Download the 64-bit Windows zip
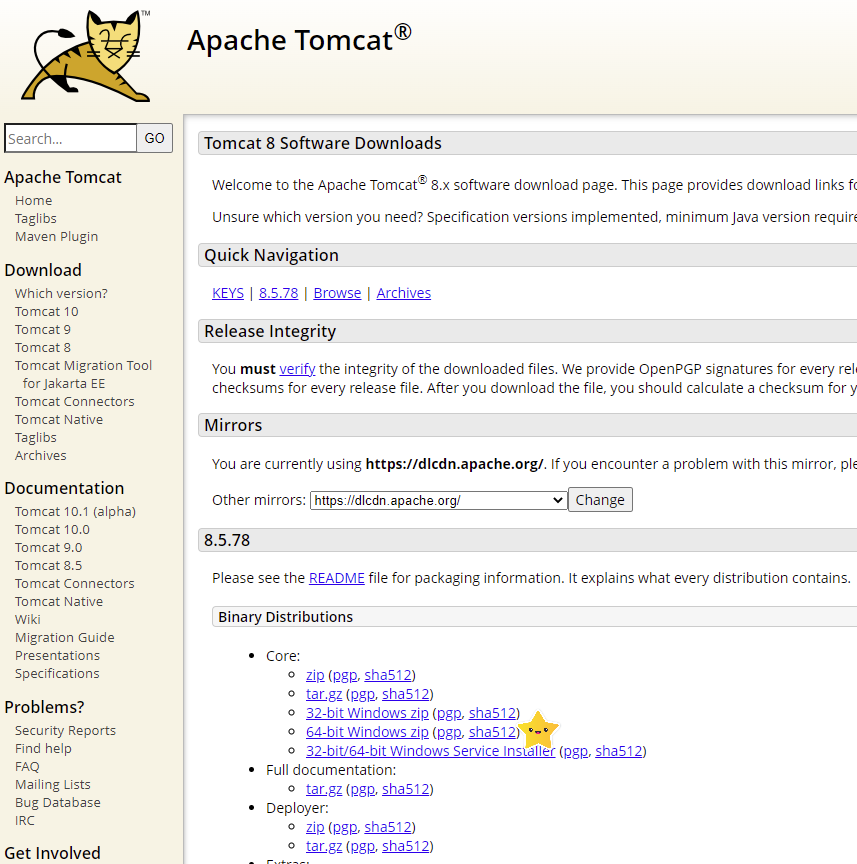Image resolution: width=857 pixels, height=864 pixels. (x=367, y=732)
